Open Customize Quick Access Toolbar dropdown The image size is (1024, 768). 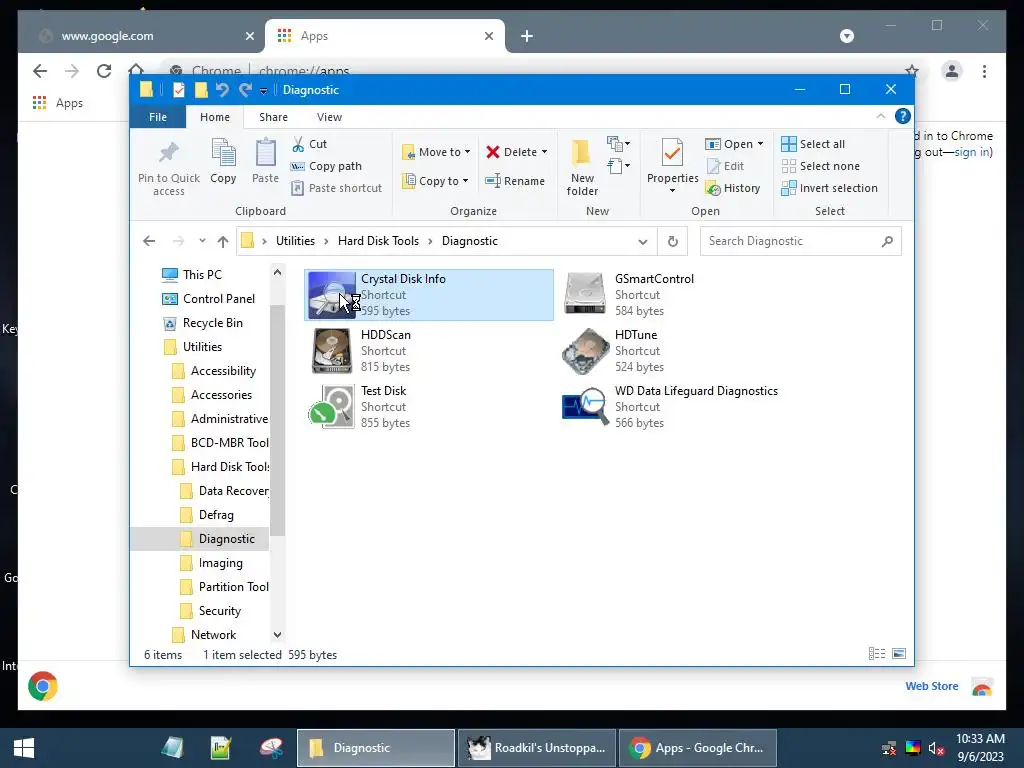tap(263, 91)
